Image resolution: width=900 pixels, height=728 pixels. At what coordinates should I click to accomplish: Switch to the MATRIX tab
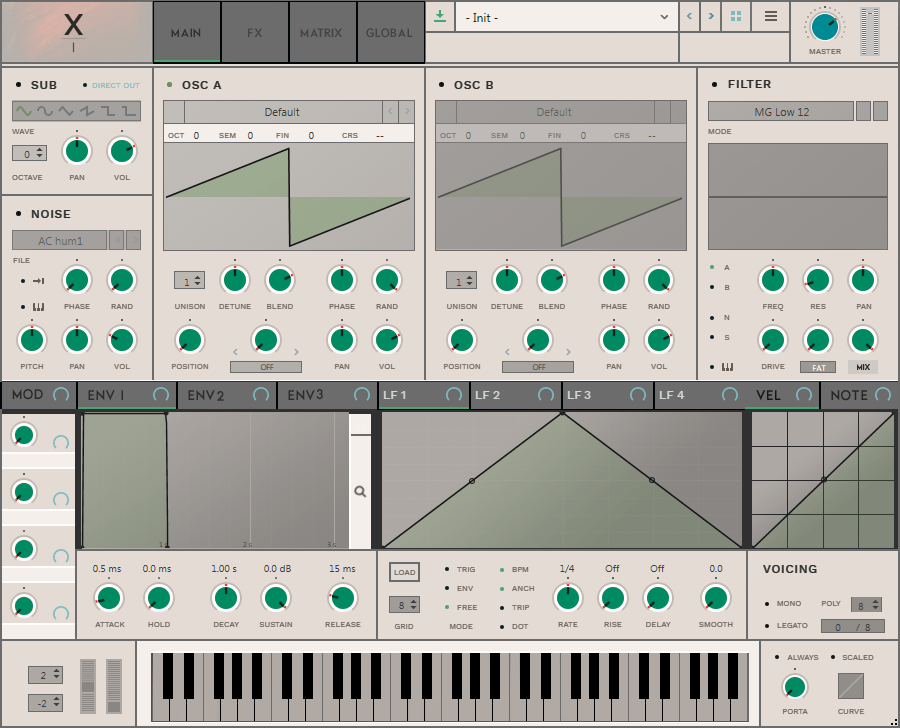coord(321,31)
